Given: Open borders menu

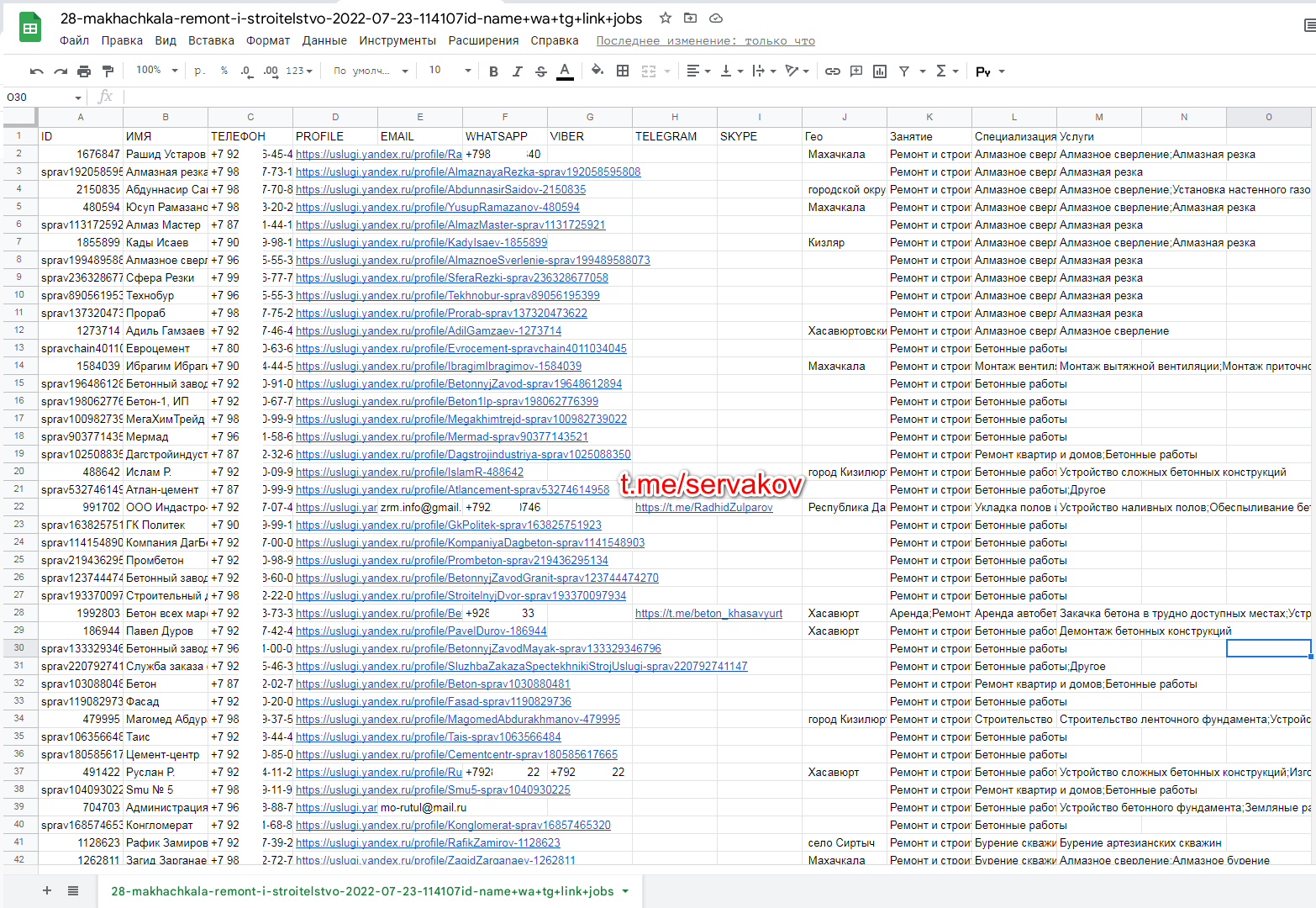Looking at the screenshot, I should [623, 71].
